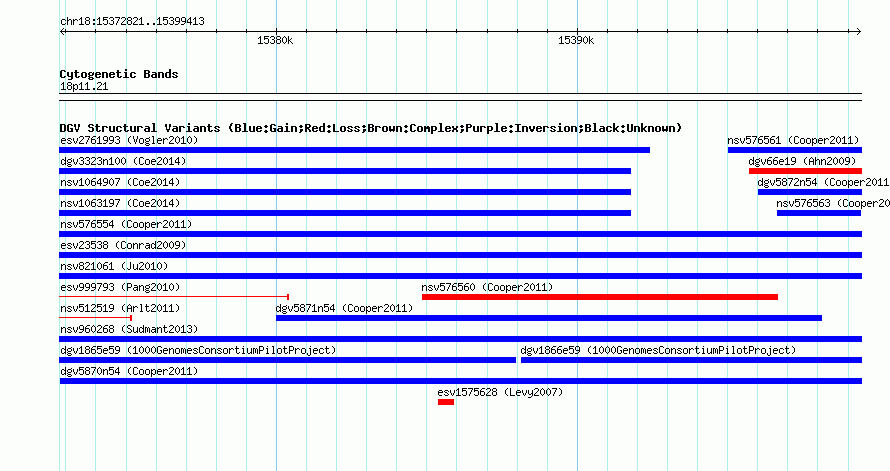Click the nsv1063197 (Coe2014) label
The width and height of the screenshot is (890, 471).
tap(120, 203)
